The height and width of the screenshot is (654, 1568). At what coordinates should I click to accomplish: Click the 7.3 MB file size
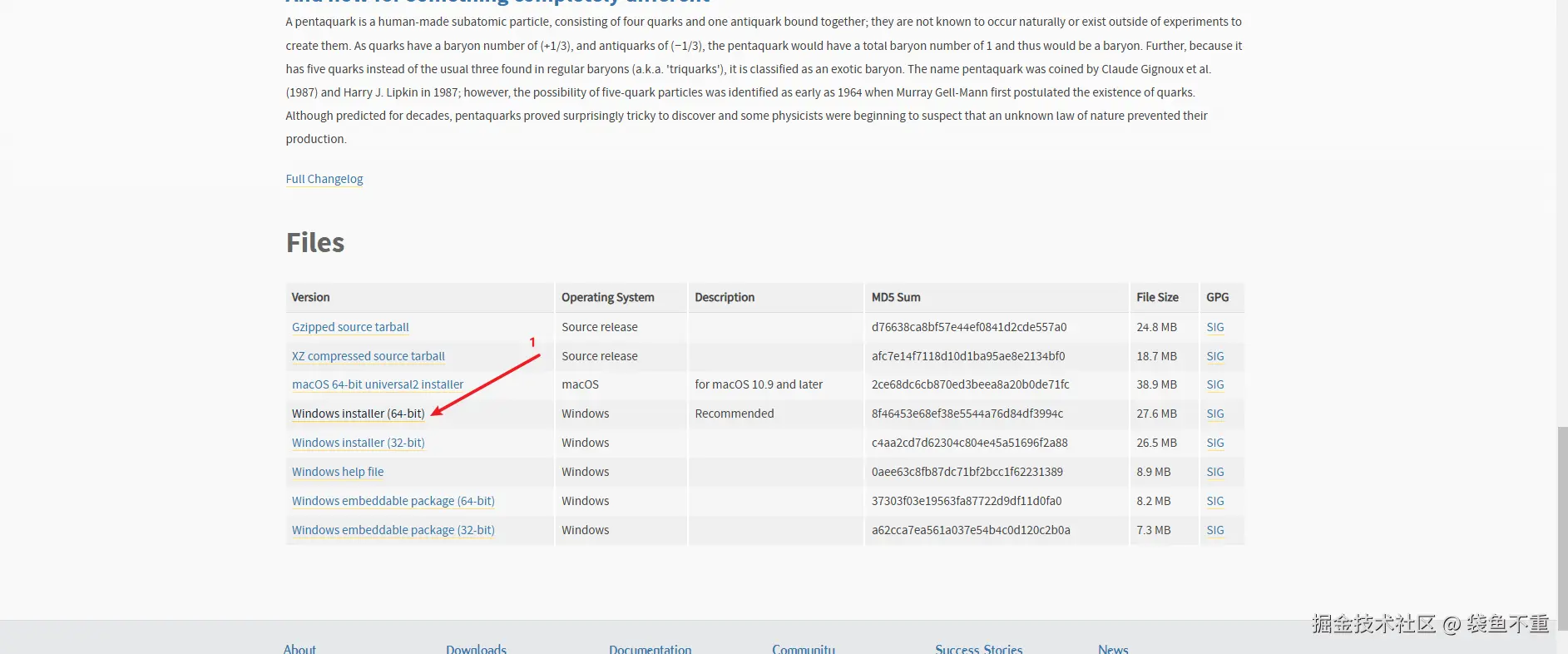[x=1154, y=530]
